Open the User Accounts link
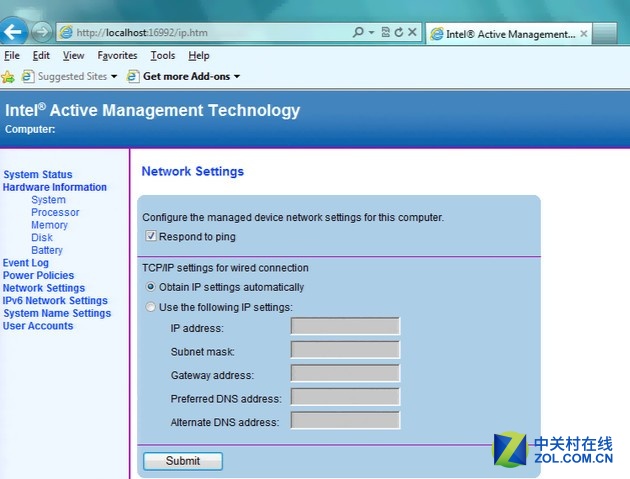The height and width of the screenshot is (479, 630). pyautogui.click(x=38, y=326)
